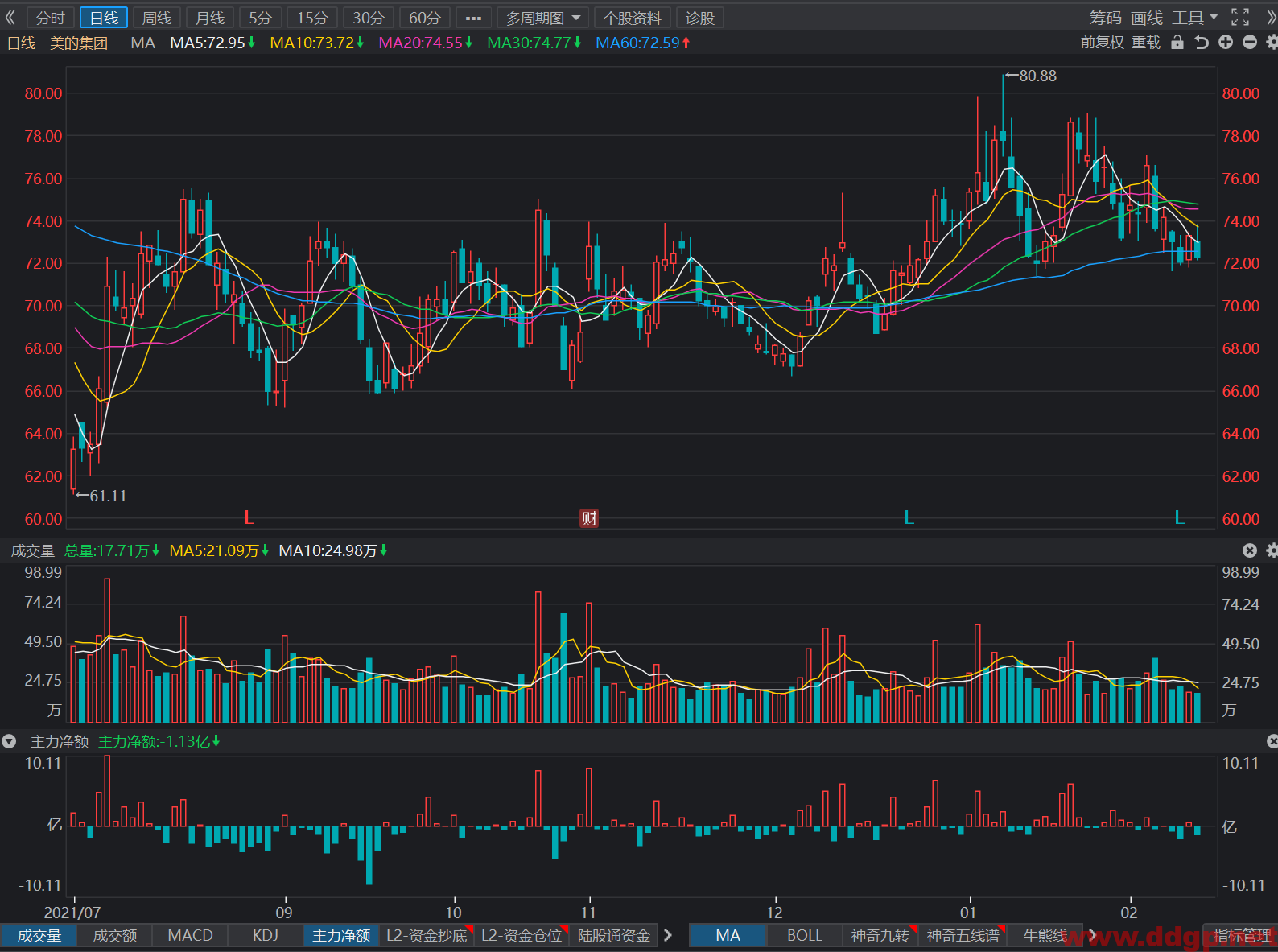Click the undo/reset arrow icon
Screen dimensions: 1278x952
pyautogui.click(x=1202, y=43)
